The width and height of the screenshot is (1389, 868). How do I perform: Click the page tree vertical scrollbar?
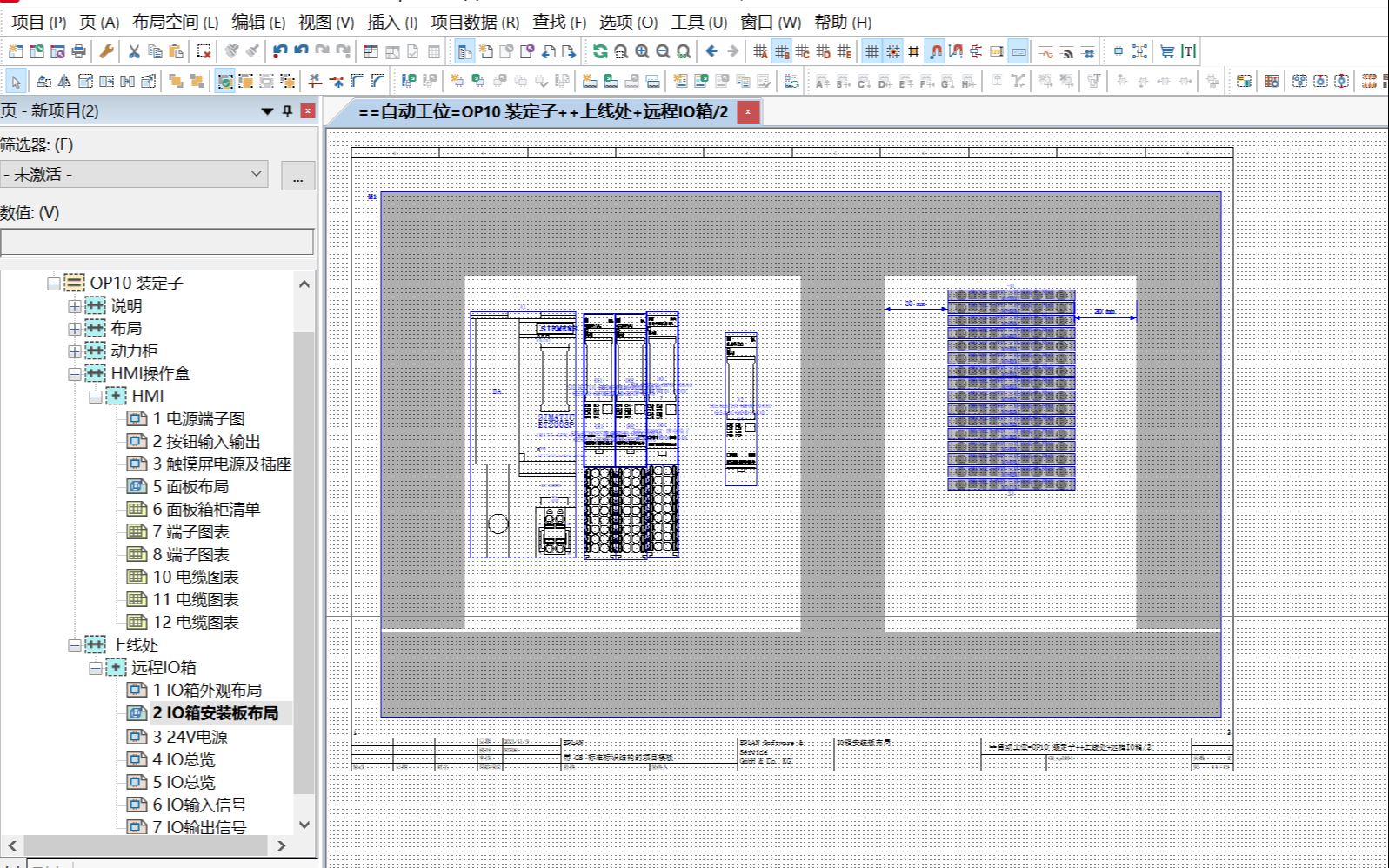[x=304, y=557]
